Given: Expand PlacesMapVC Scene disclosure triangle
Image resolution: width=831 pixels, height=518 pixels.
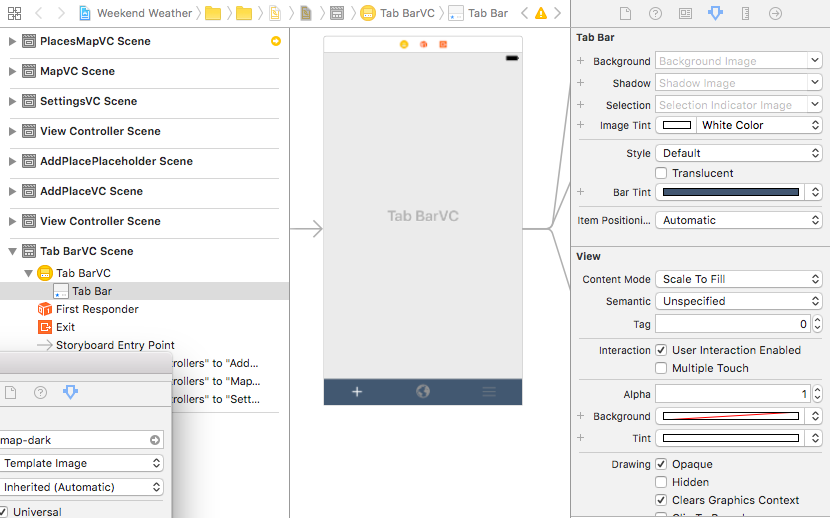Looking at the screenshot, I should pos(12,41).
